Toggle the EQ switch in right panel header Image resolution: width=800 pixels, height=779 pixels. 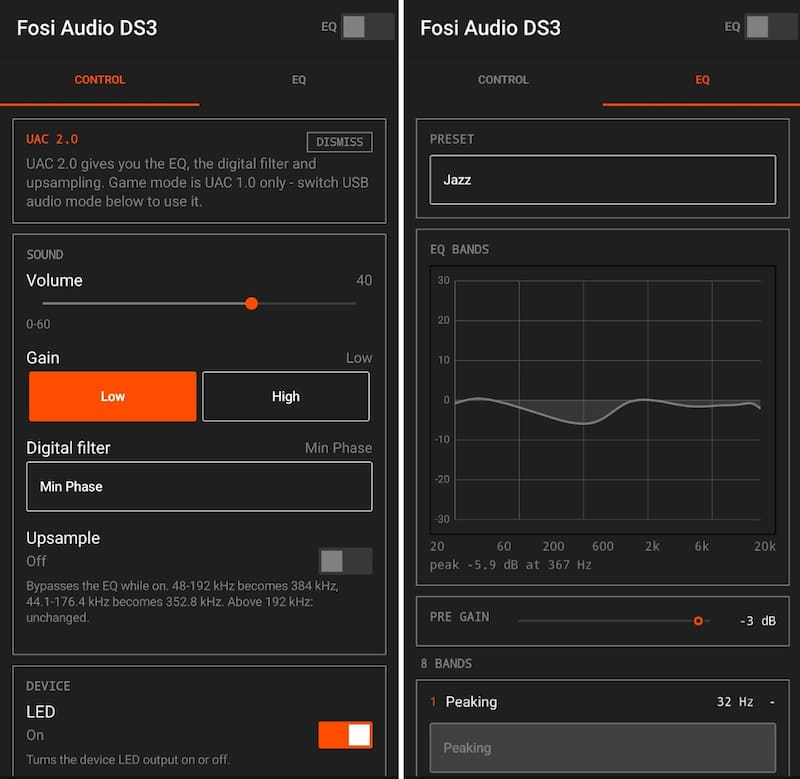(x=771, y=27)
